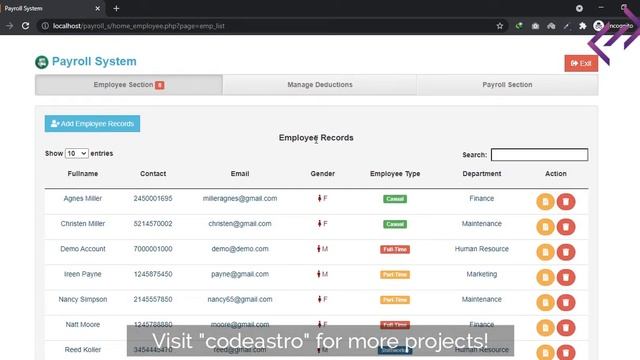Screen dimensions: 640x360
Task: Click the name Nancy Simpson
Action: coord(83,299)
